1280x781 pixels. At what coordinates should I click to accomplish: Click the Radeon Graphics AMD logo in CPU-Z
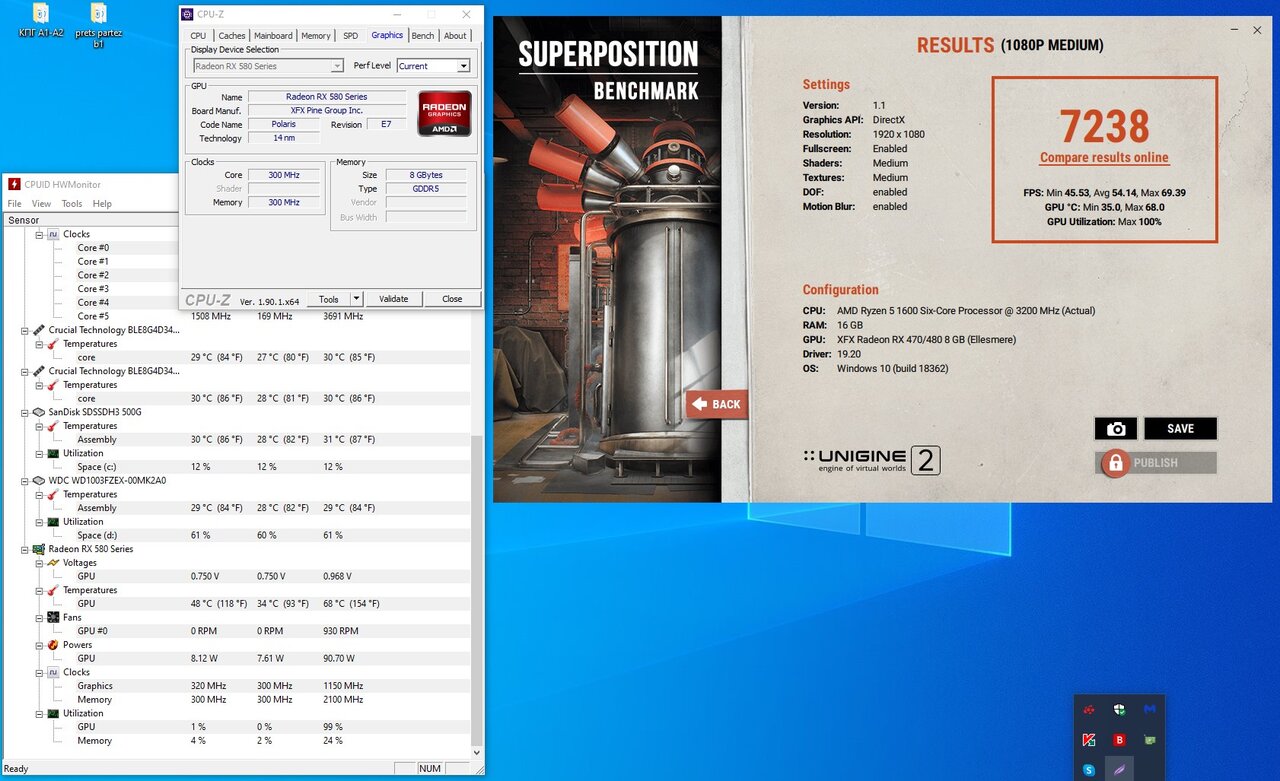[x=445, y=114]
